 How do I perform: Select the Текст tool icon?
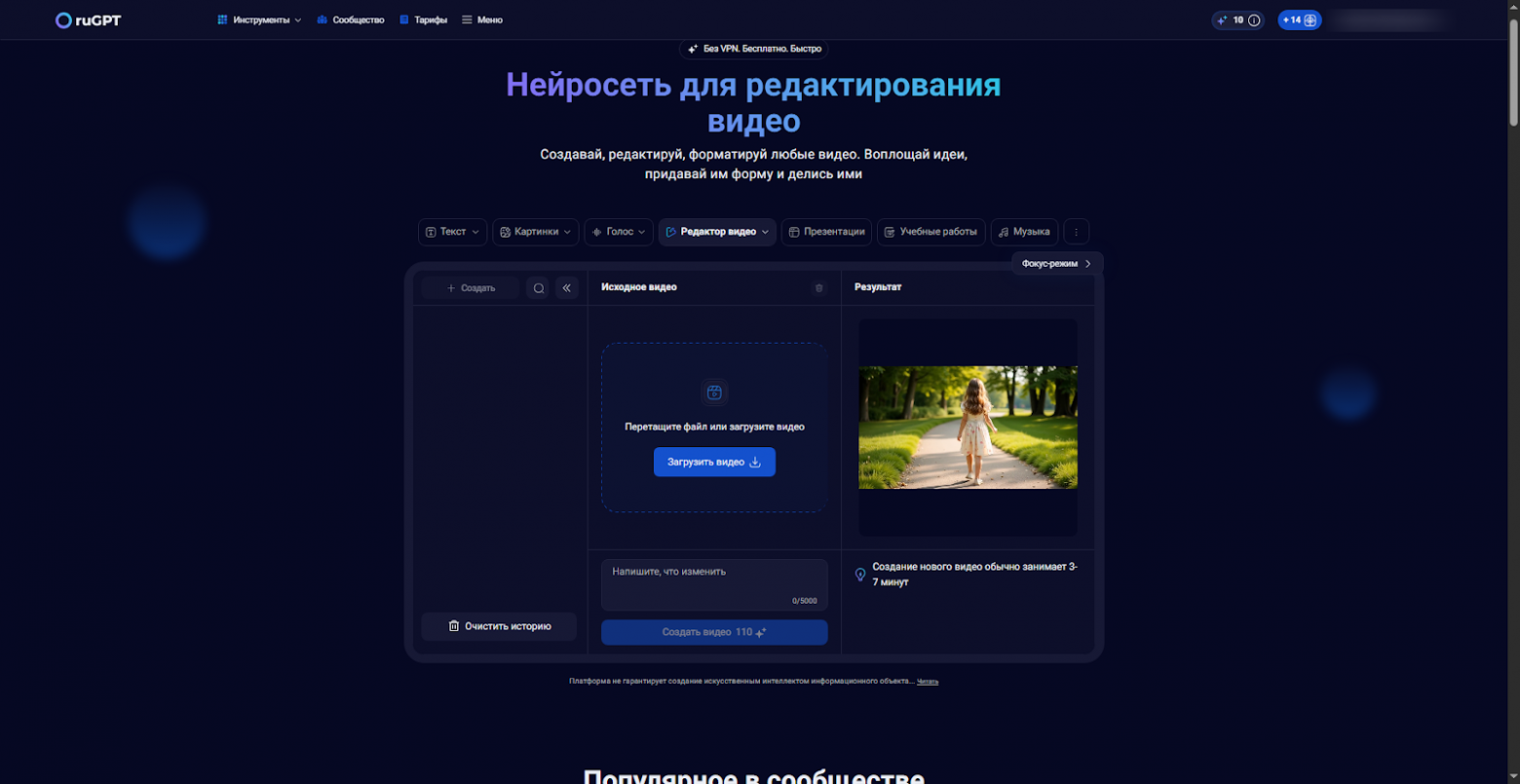click(431, 232)
